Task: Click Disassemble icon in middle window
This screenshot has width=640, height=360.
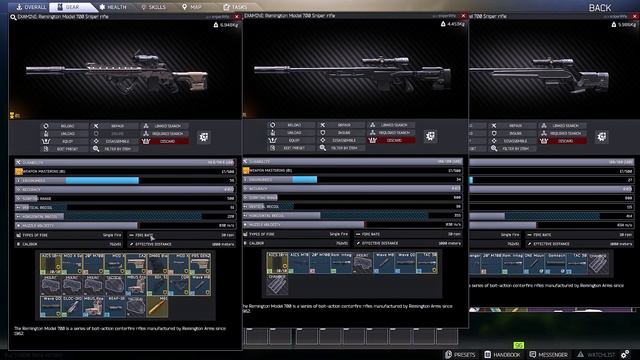Action: coord(323,140)
